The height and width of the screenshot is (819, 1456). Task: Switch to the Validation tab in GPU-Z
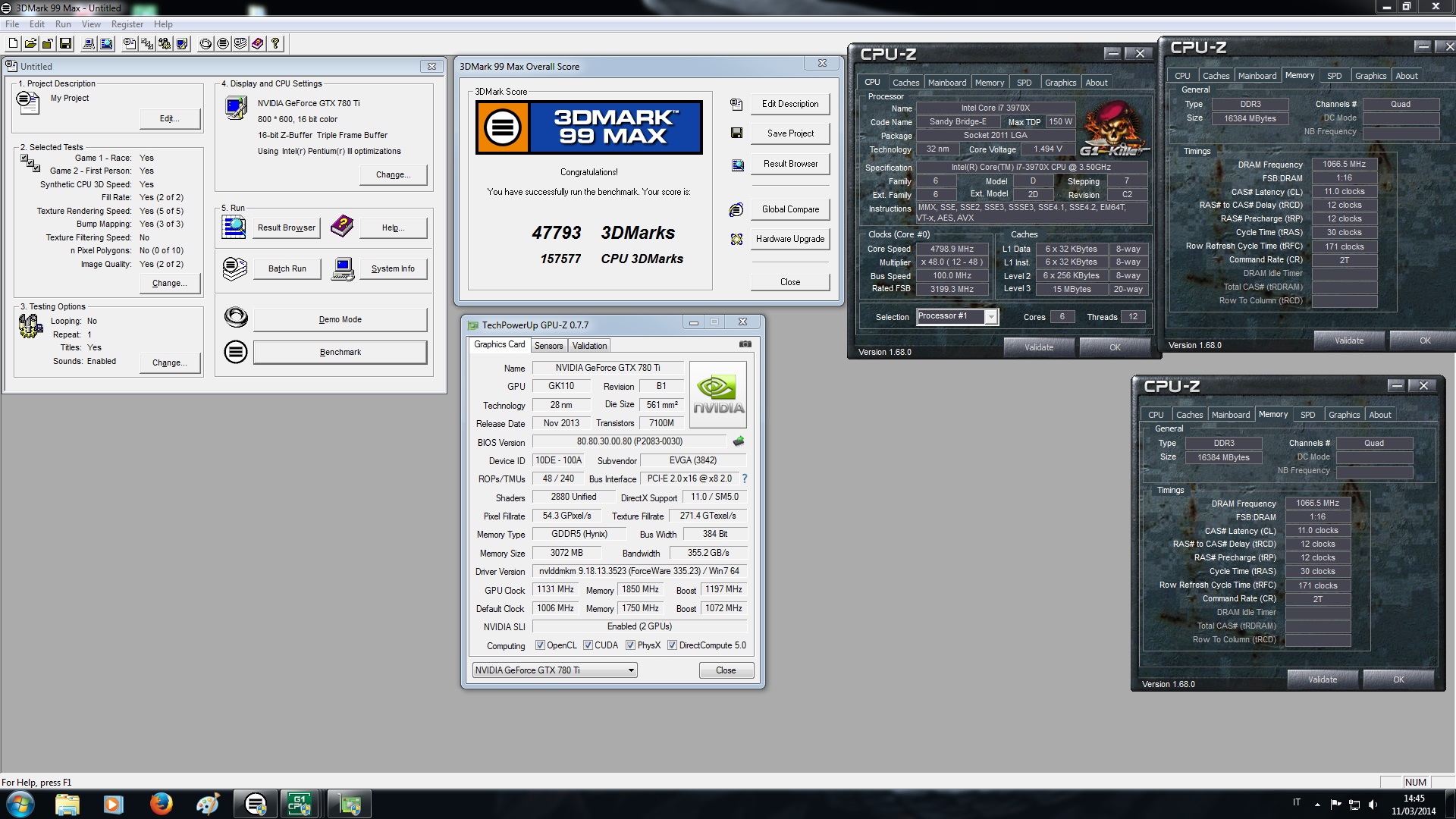[x=589, y=346]
